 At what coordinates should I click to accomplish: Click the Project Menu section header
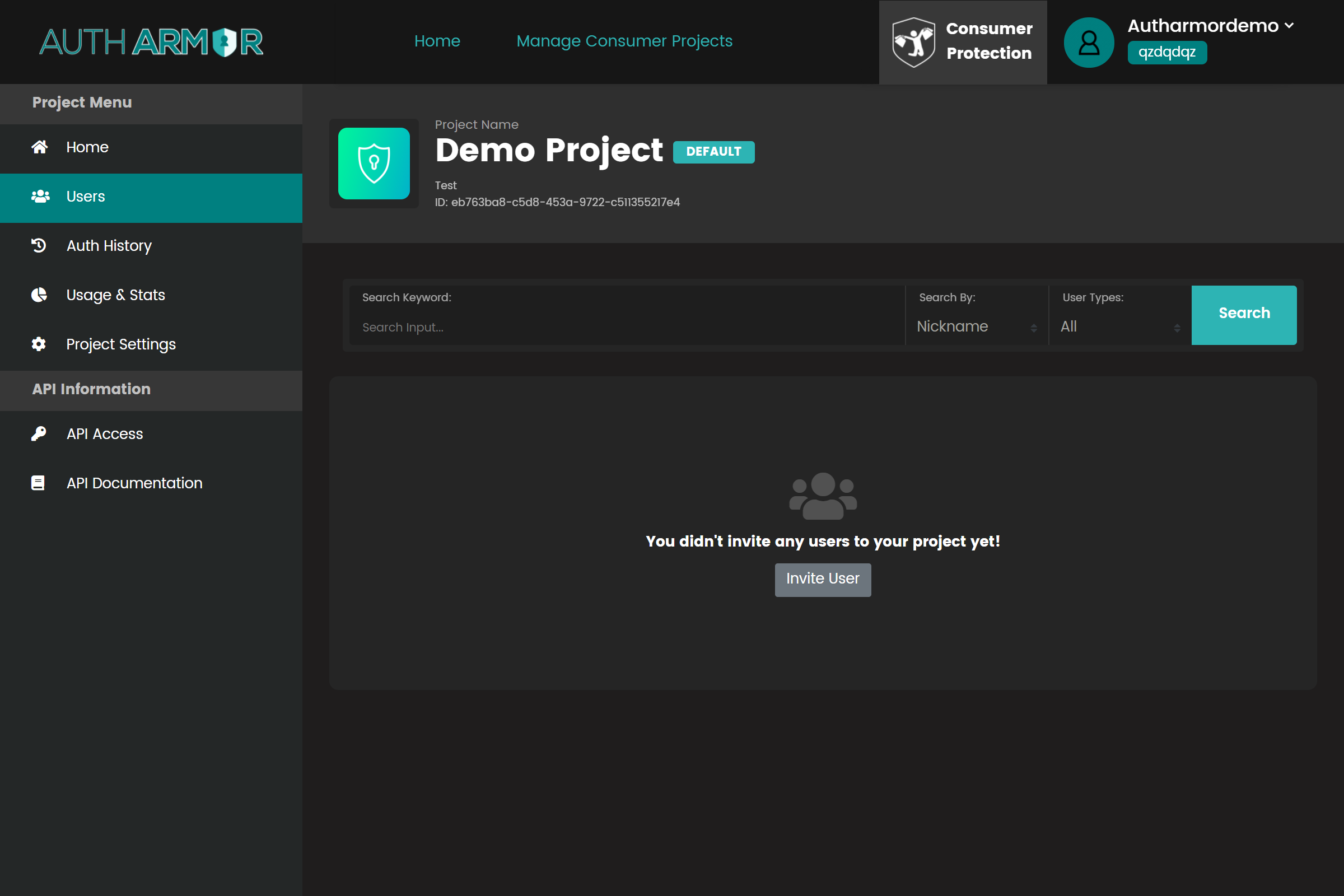tap(151, 103)
